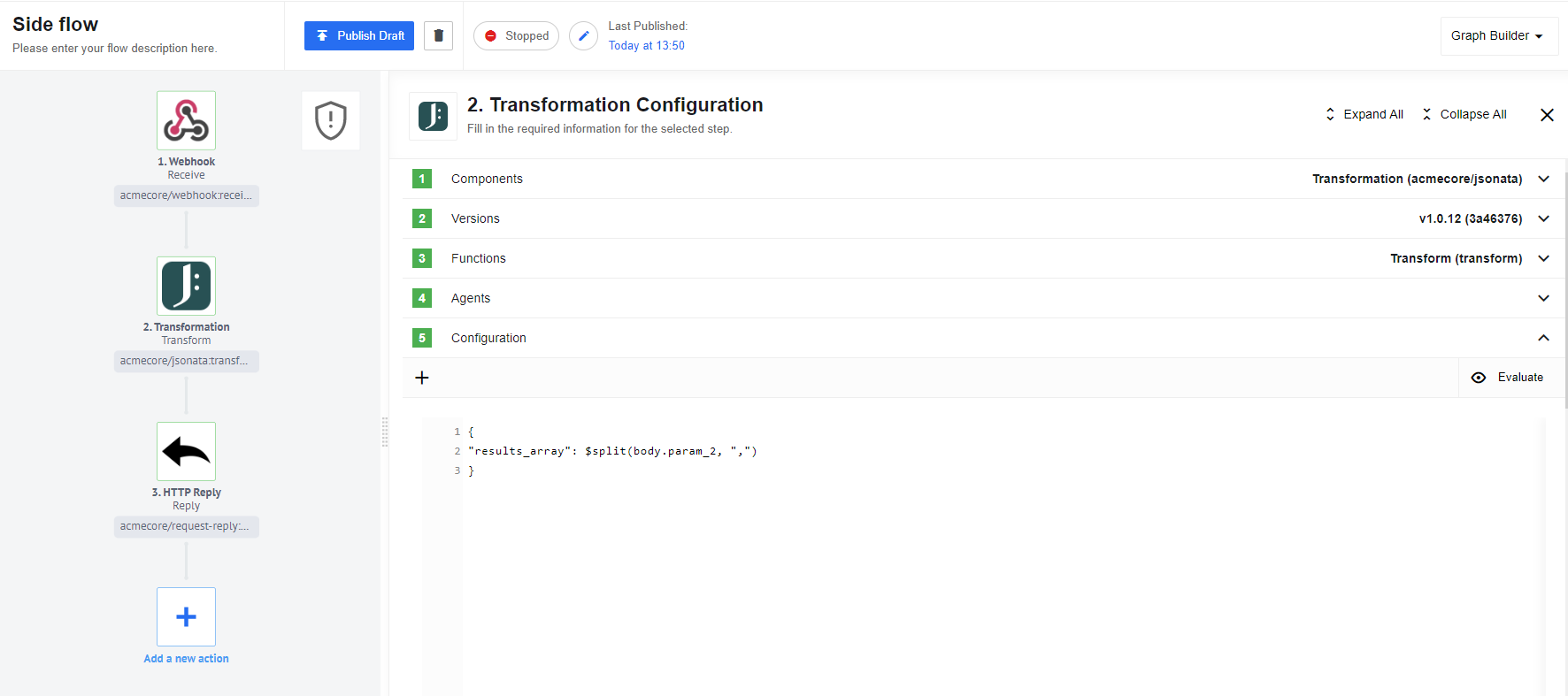This screenshot has height=696, width=1568.
Task: Delete the draft with the trash icon
Action: [x=438, y=35]
